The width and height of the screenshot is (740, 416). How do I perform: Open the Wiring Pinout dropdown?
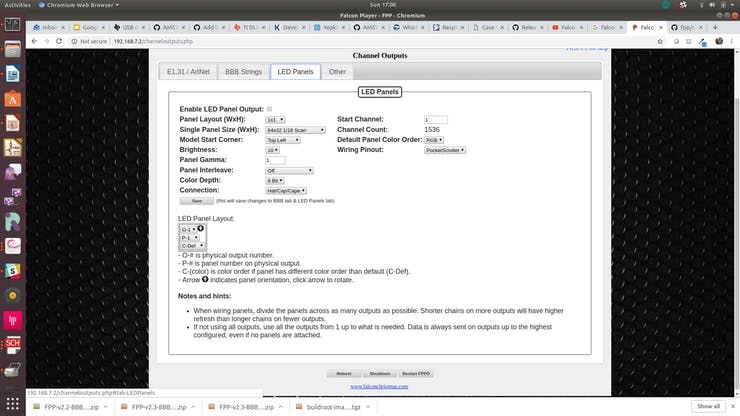[x=445, y=150]
